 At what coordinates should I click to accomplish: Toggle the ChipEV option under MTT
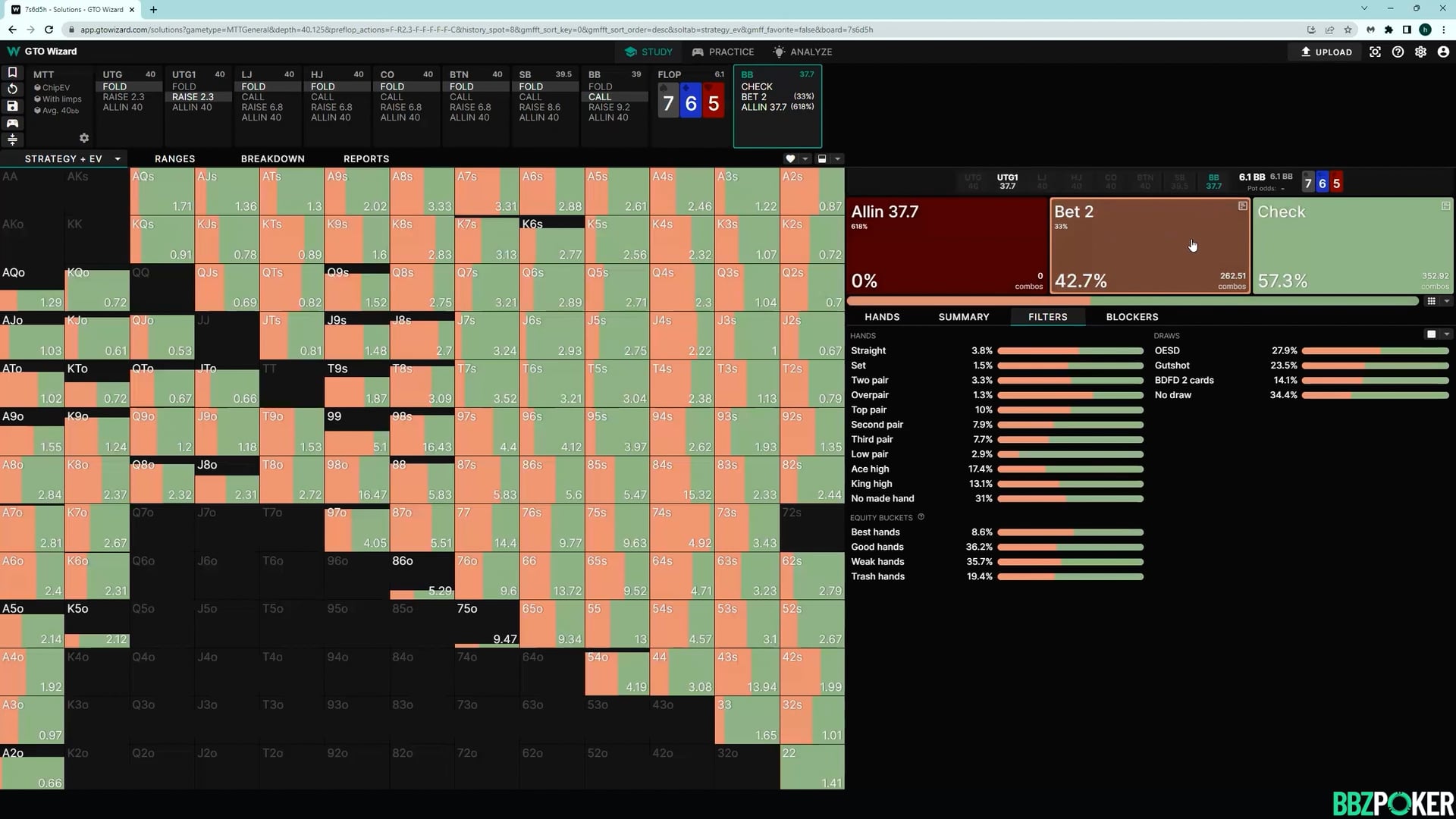(52, 88)
